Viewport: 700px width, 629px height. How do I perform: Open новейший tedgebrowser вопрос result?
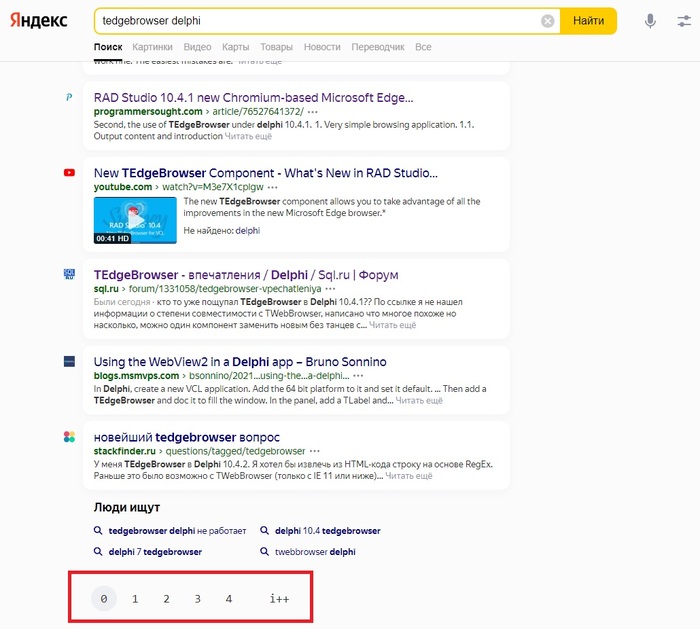click(187, 437)
